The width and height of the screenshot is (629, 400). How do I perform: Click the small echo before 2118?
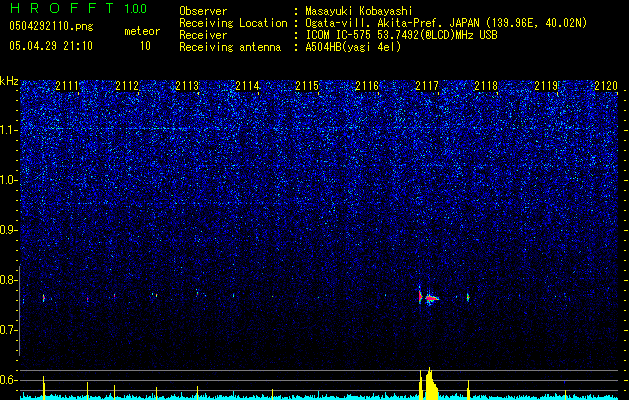(468, 297)
